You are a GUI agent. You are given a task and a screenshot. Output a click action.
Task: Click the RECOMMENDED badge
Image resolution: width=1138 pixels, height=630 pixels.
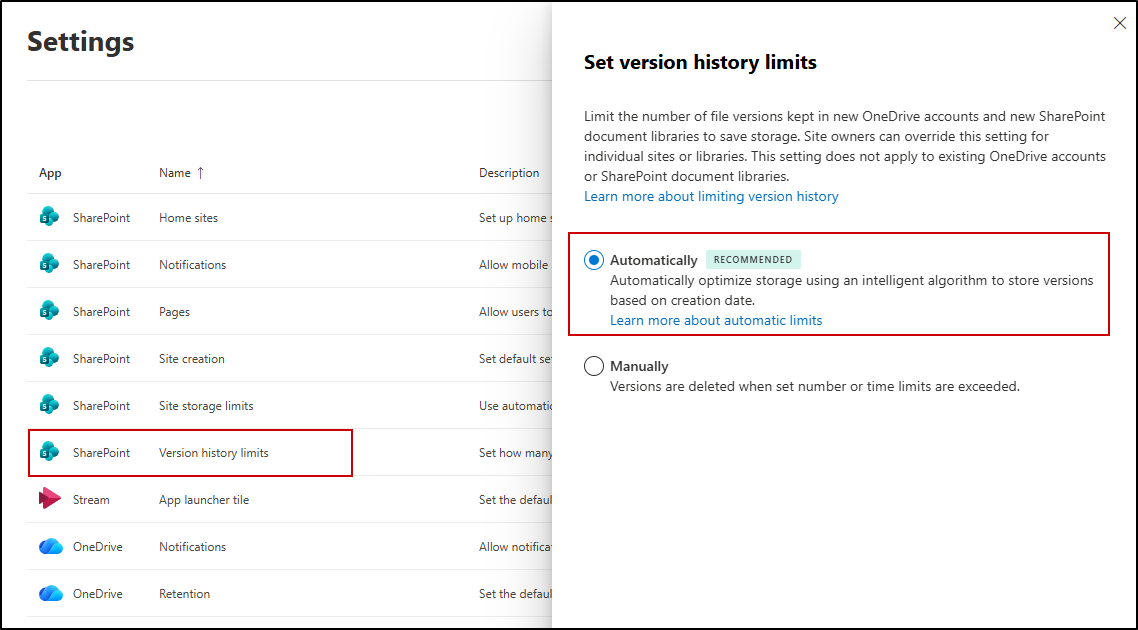(753, 260)
